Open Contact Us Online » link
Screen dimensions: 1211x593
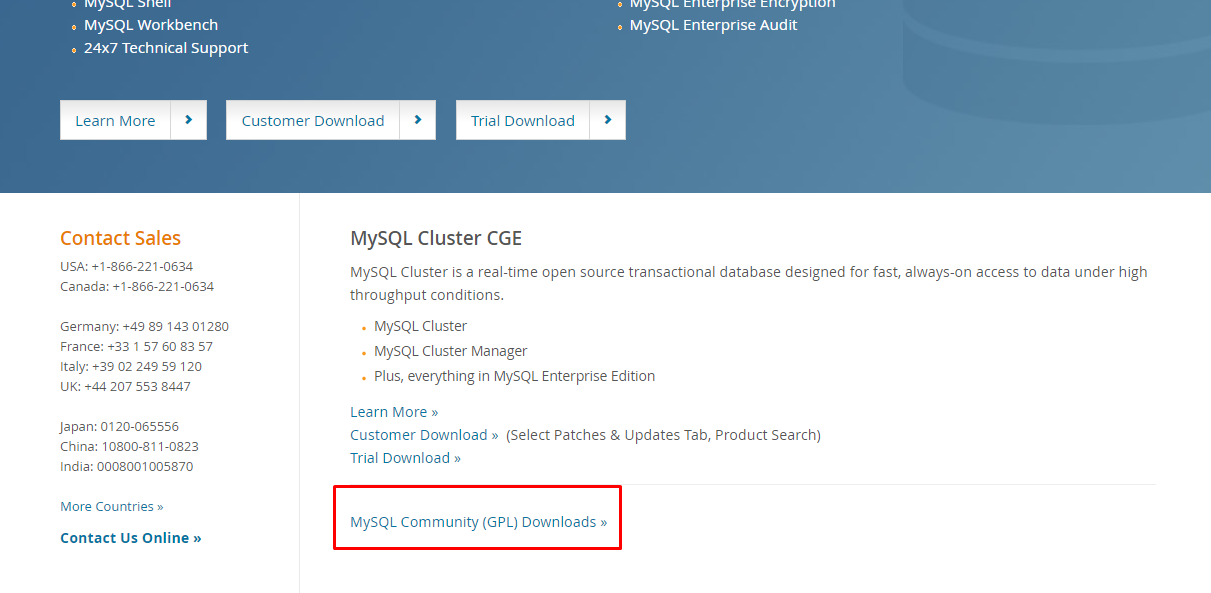click(x=130, y=538)
